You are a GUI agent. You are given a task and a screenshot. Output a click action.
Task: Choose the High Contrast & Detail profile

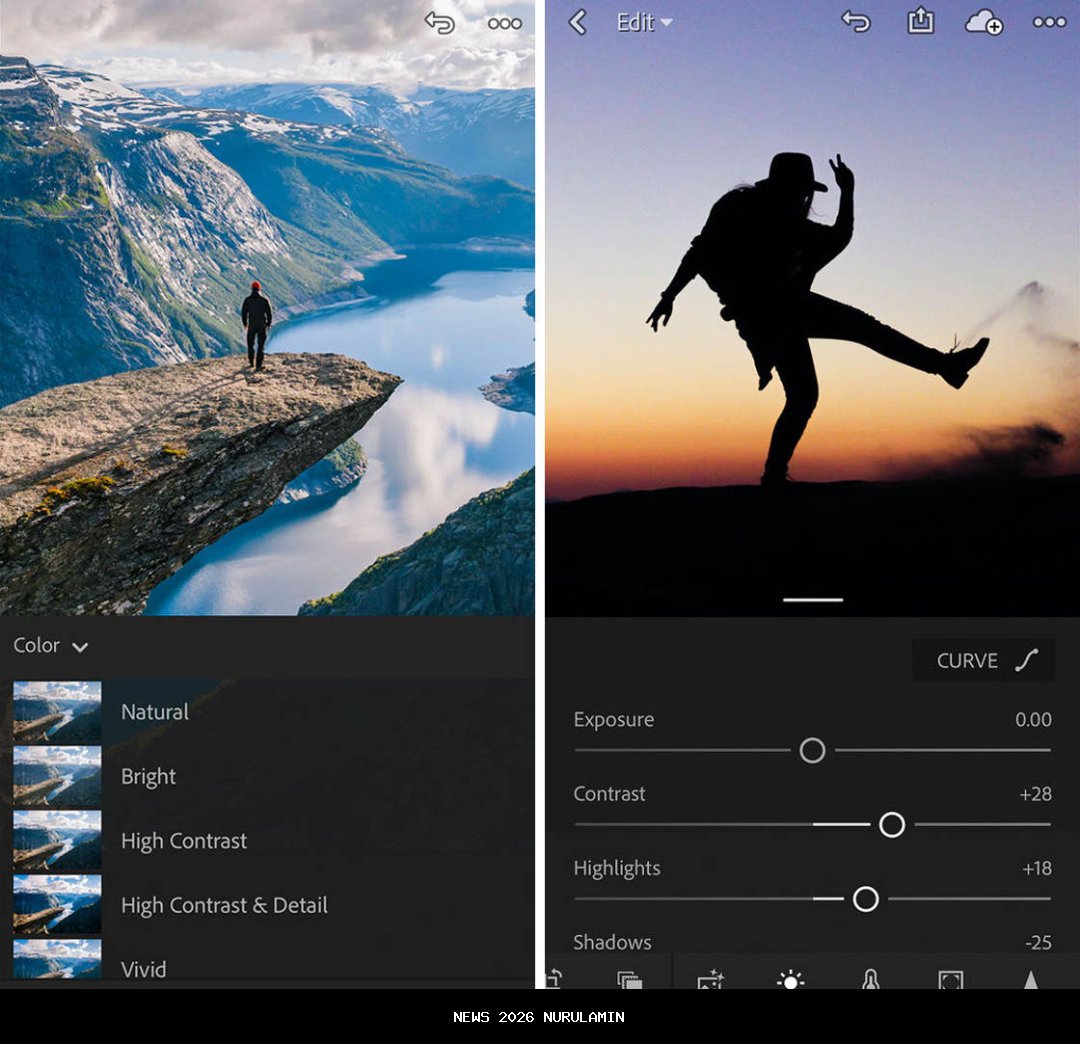224,905
